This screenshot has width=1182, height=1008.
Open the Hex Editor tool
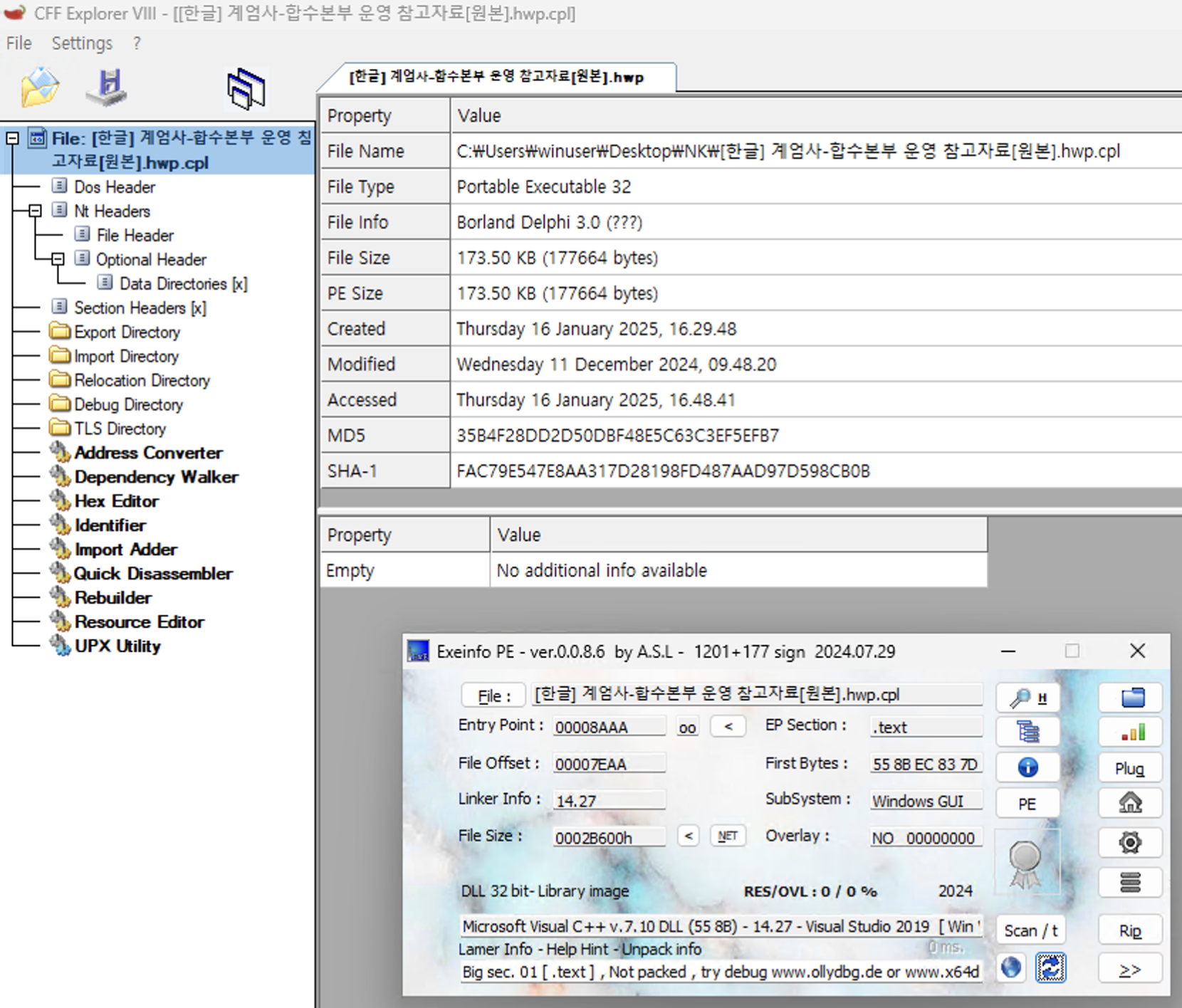(116, 501)
